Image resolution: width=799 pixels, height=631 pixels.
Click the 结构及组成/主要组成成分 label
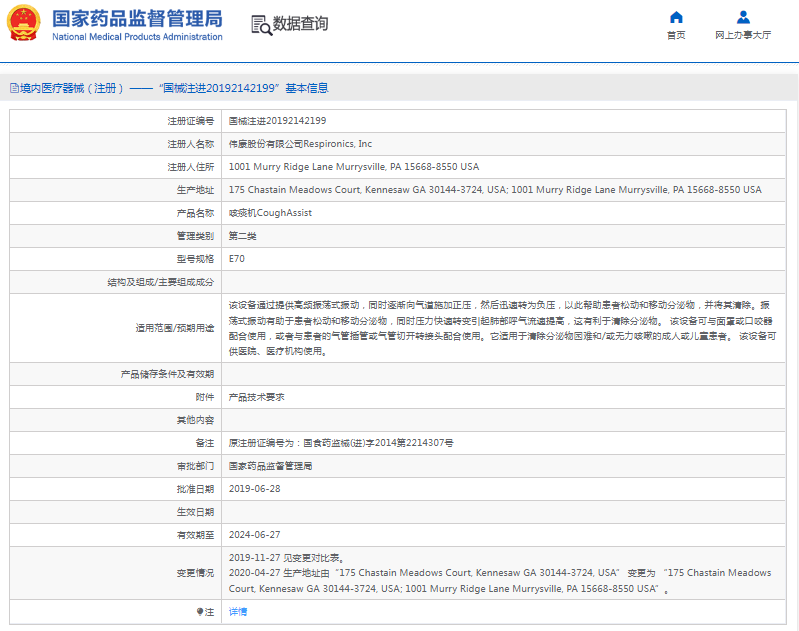coord(161,282)
